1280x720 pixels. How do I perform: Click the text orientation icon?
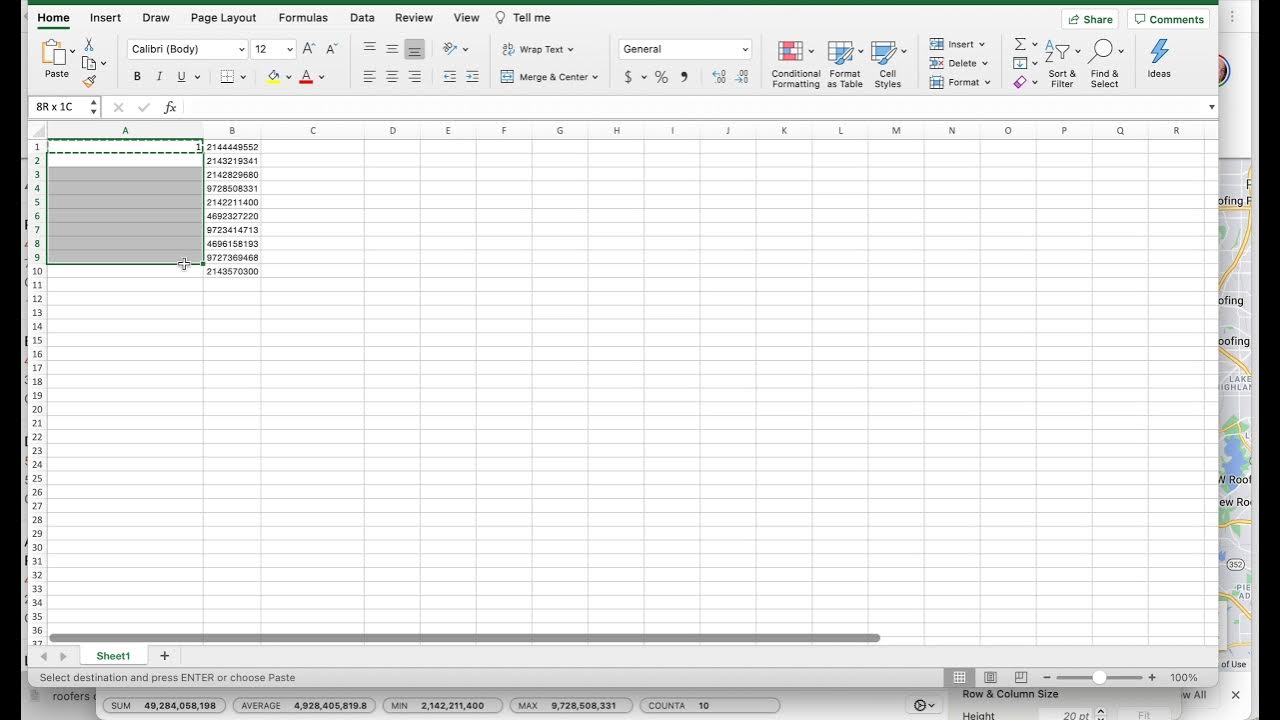tap(450, 49)
